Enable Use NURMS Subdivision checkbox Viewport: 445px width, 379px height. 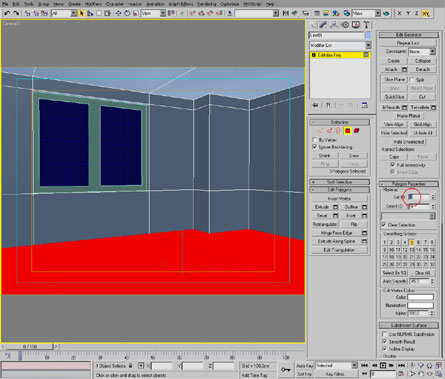[x=384, y=334]
